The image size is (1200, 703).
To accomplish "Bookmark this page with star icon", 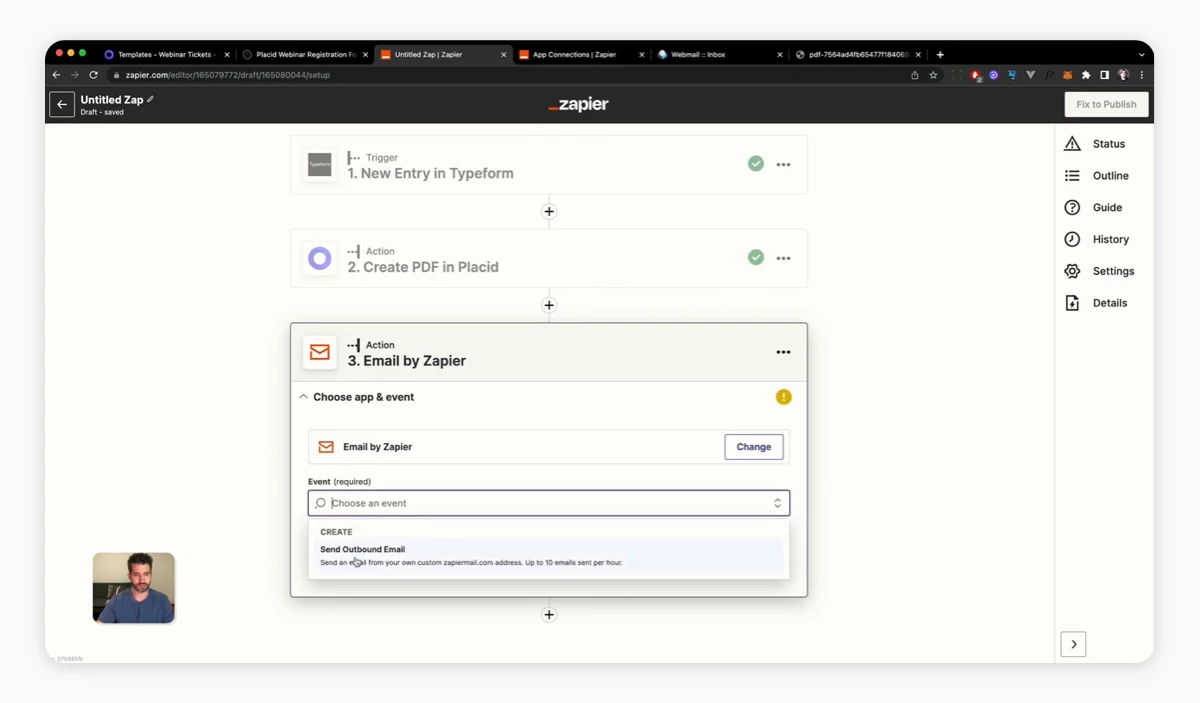I will (933, 75).
